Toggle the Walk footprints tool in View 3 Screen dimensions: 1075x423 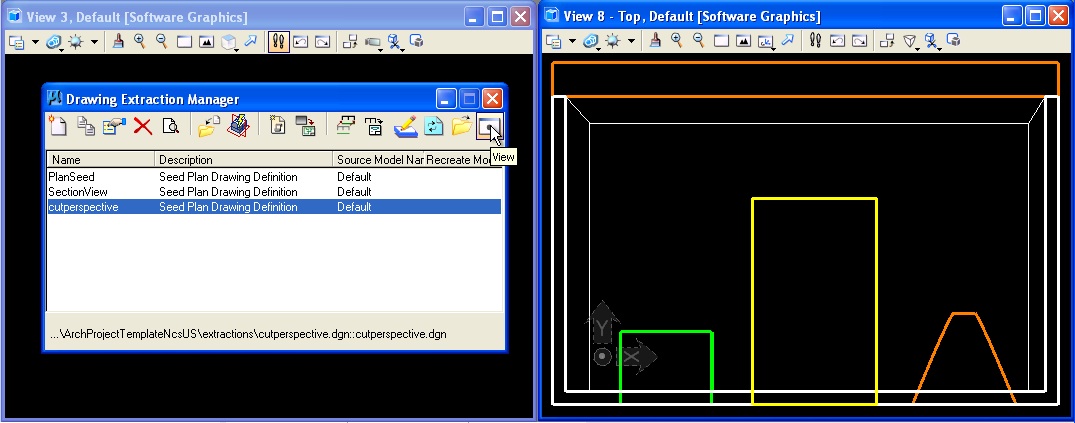tap(278, 42)
